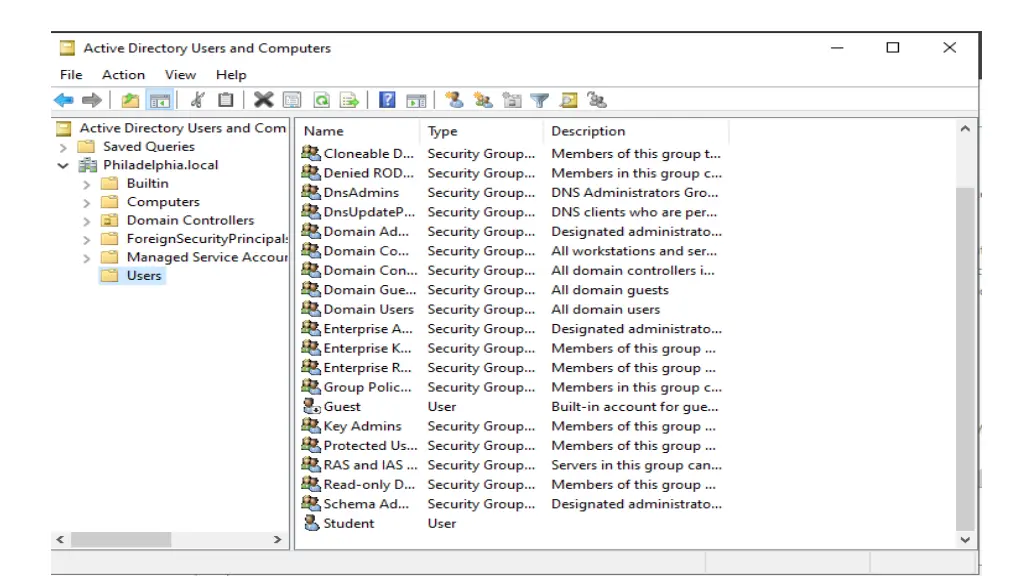Create a new group icon
This screenshot has height=576, width=1024.
point(483,100)
